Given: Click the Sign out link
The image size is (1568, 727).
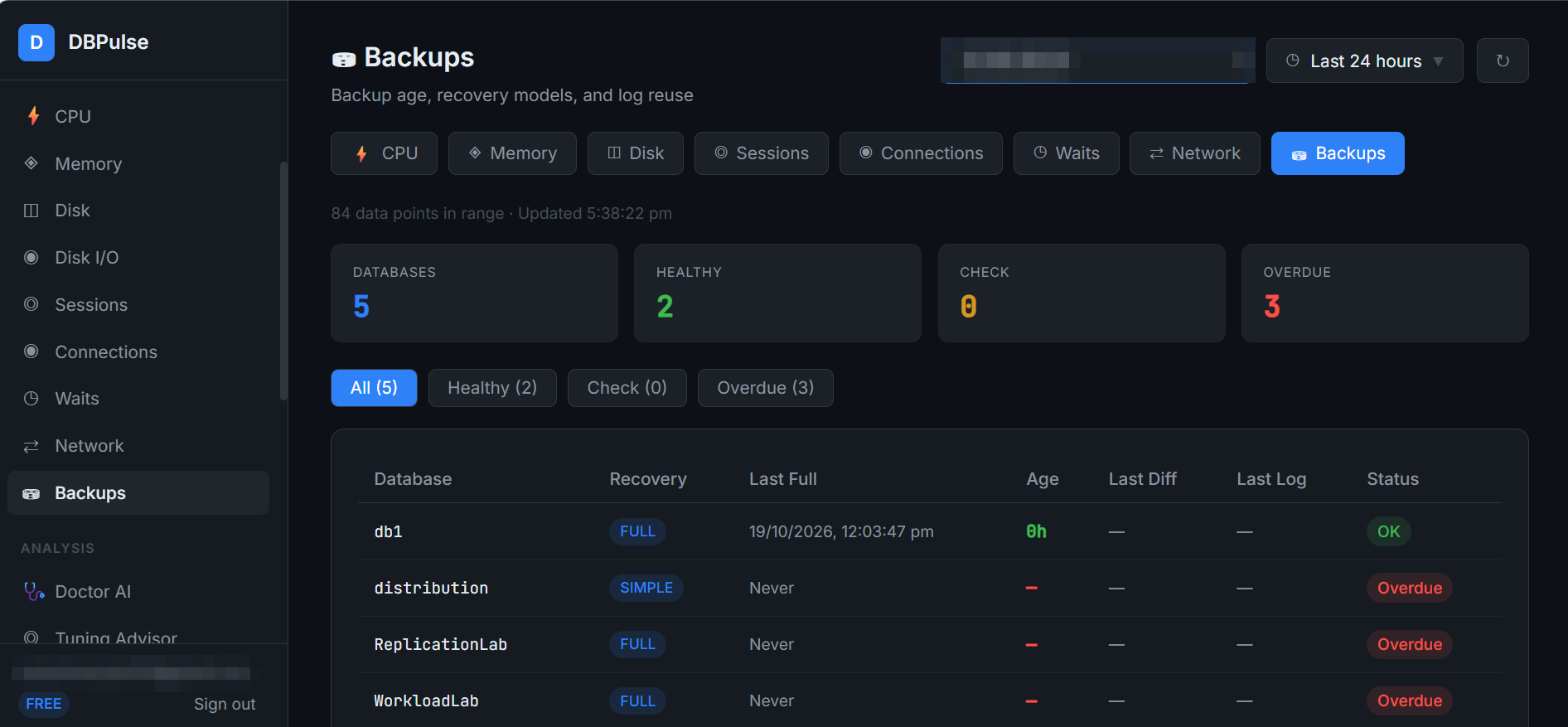Looking at the screenshot, I should click(225, 704).
